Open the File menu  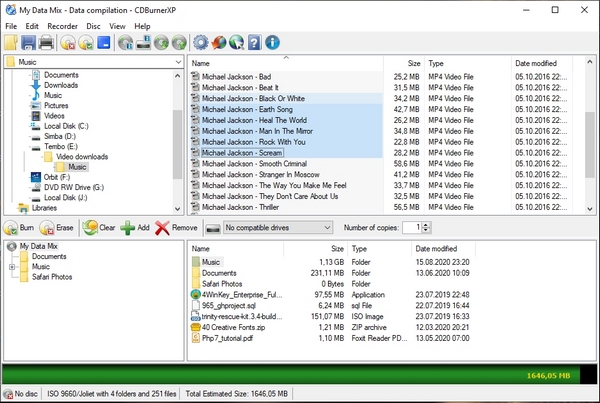(11, 26)
